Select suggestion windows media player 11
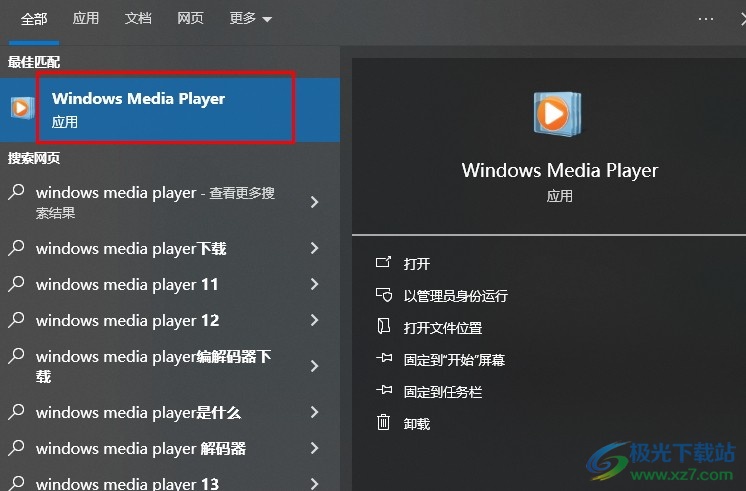This screenshot has width=746, height=491. 169,285
